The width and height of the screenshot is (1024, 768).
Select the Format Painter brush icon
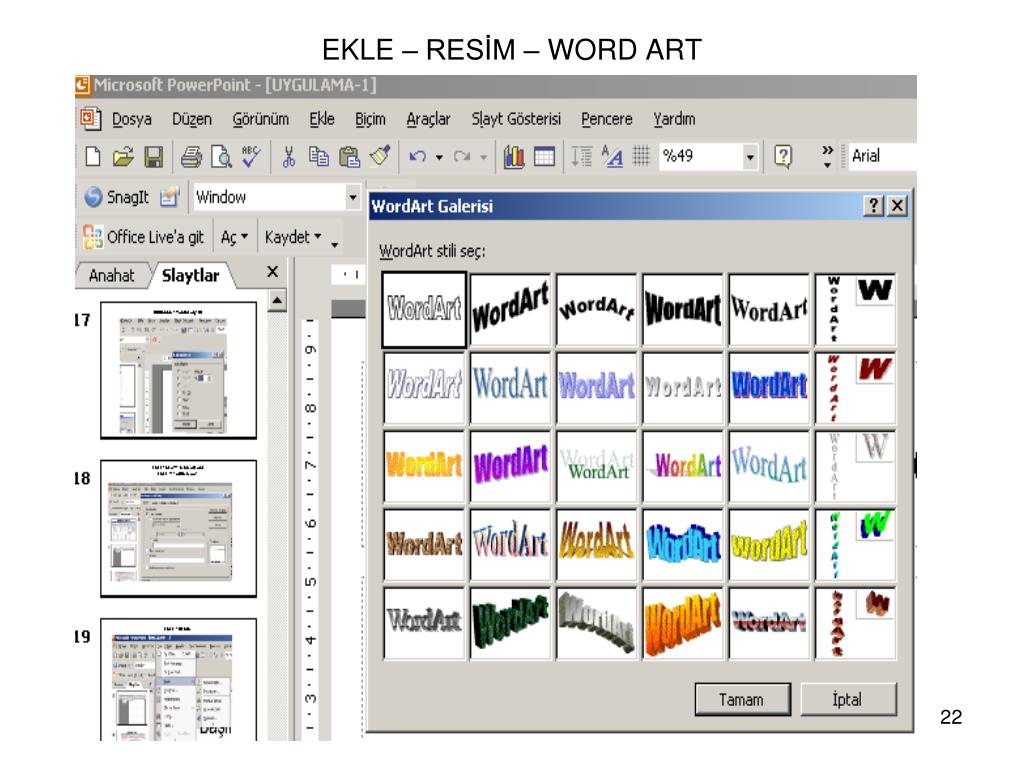pos(380,156)
